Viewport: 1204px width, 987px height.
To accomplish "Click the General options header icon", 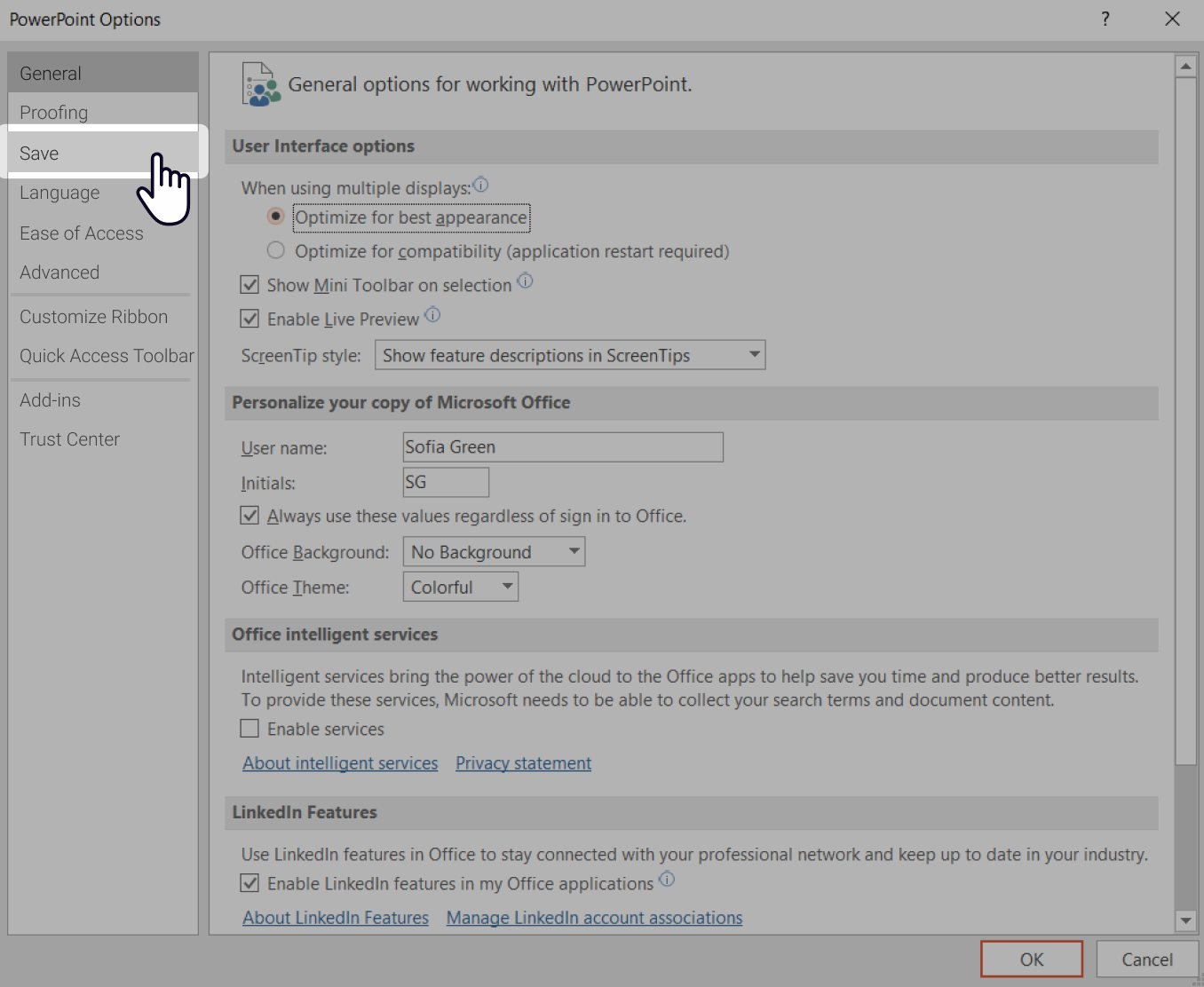I will click(261, 84).
